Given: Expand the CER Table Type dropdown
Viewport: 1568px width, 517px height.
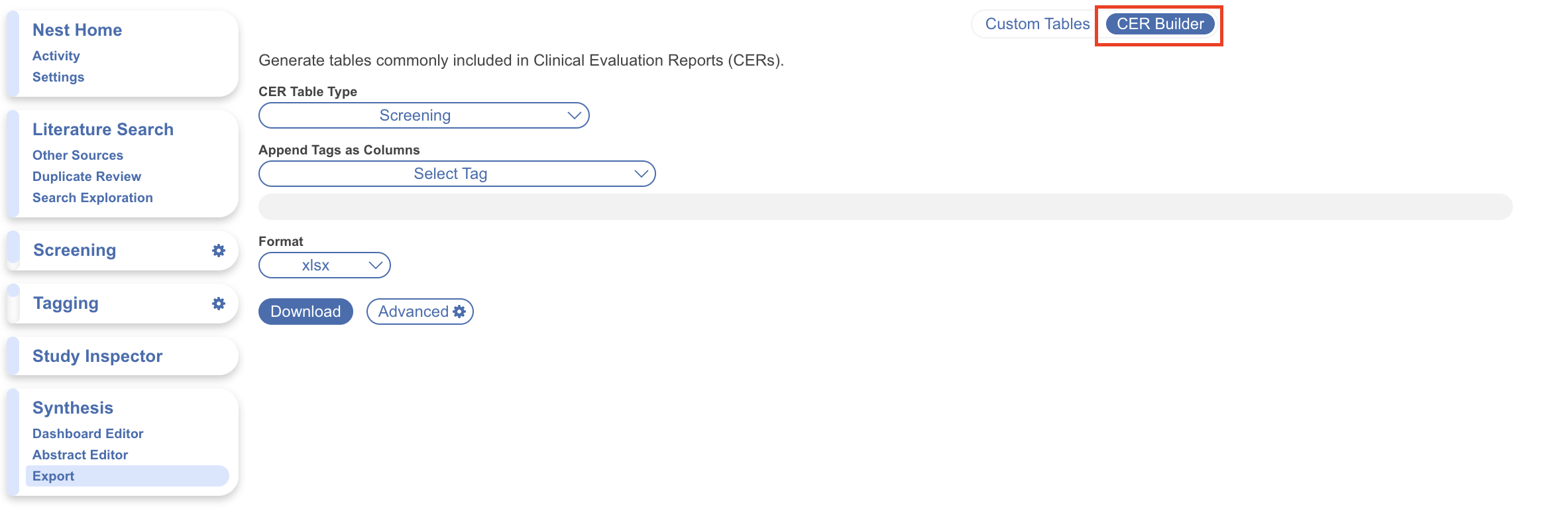Looking at the screenshot, I should pos(423,115).
